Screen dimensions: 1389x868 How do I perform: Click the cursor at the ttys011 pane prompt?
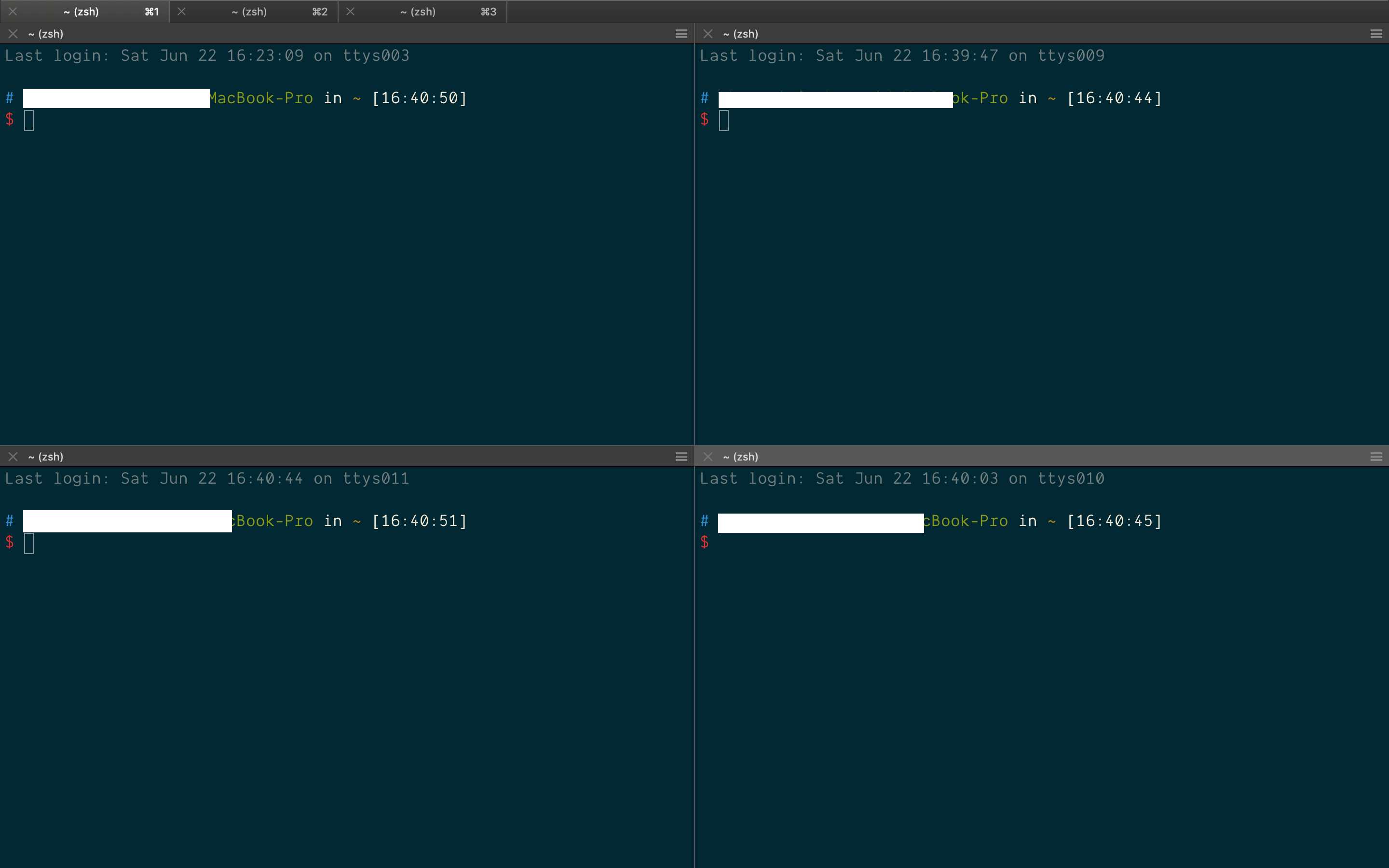pos(29,543)
